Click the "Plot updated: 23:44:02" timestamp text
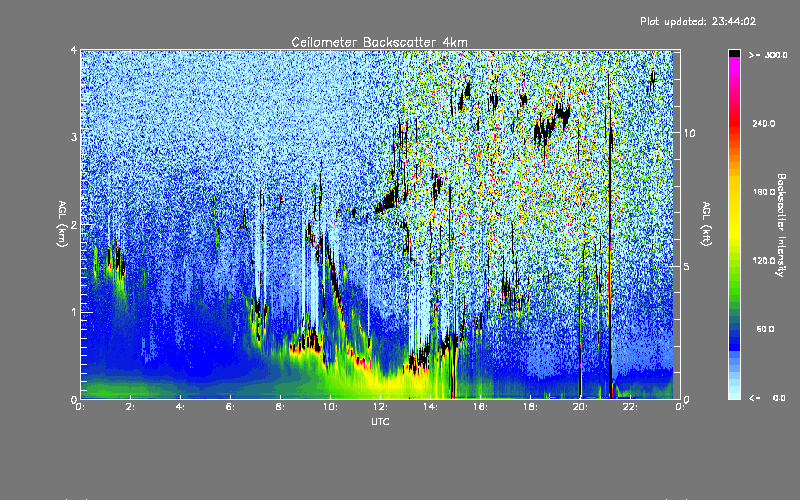Screen dimensions: 800x500 [x=698, y=21]
